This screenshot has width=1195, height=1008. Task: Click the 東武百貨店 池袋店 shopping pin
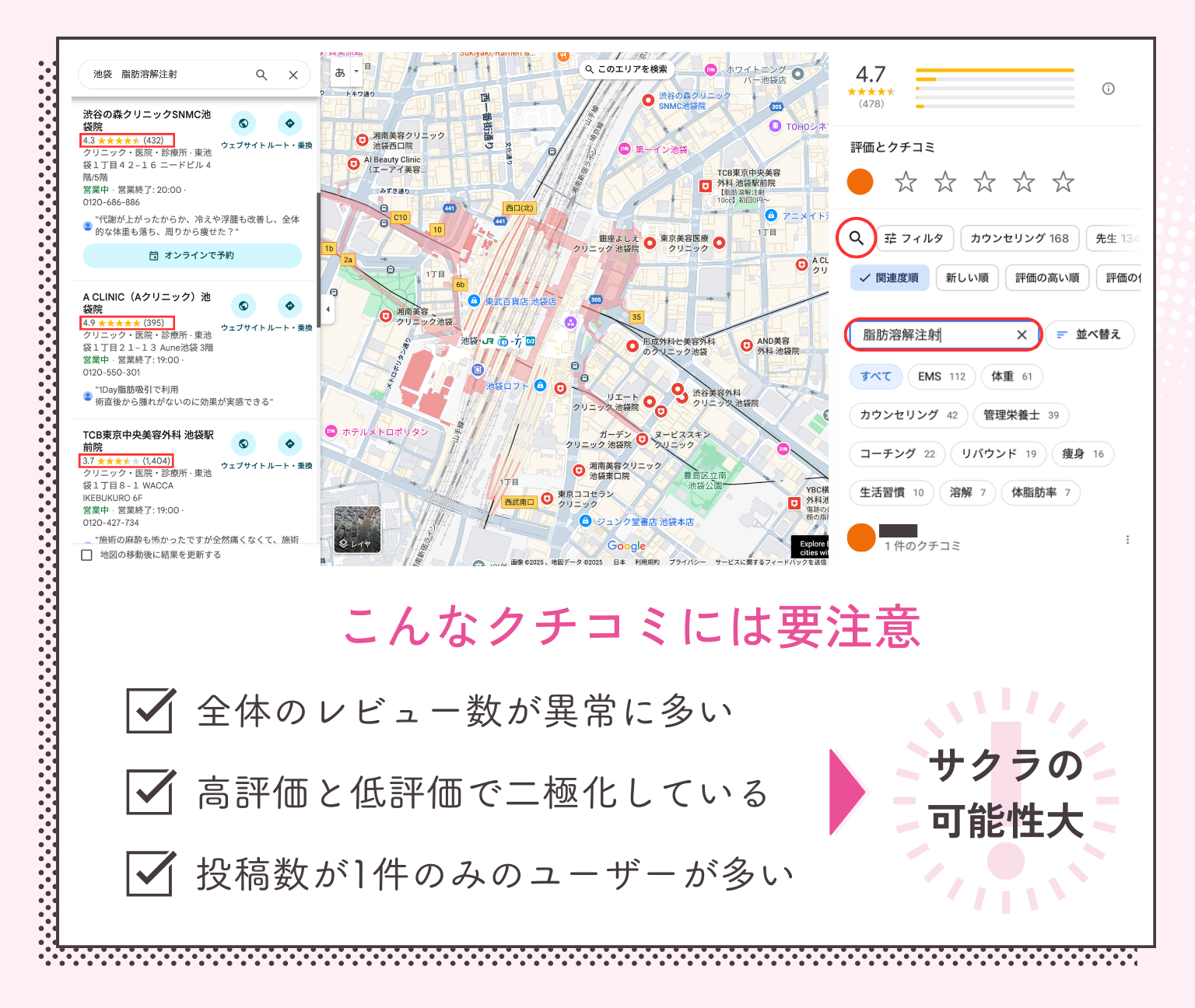[x=473, y=300]
